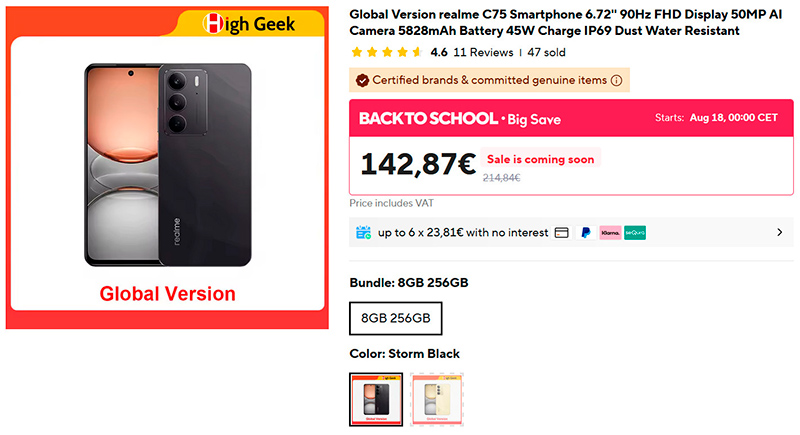The image size is (800, 435).
Task: Click the certified brand checkmark badge
Action: click(362, 81)
